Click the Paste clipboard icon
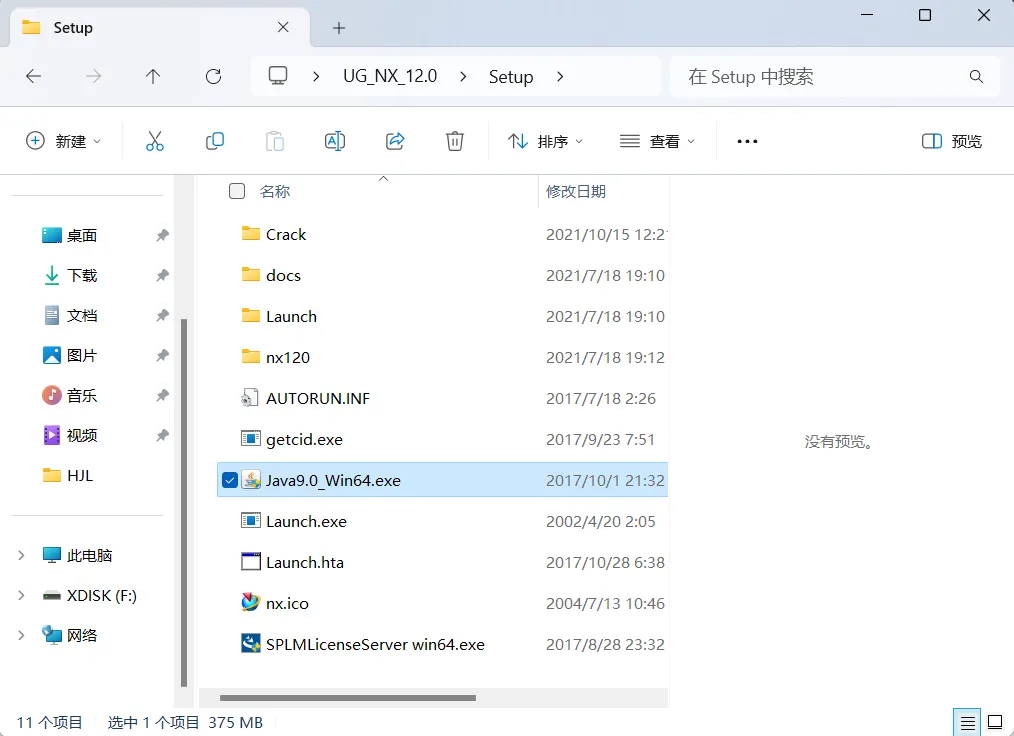Viewport: 1014px width, 736px height. [x=275, y=141]
